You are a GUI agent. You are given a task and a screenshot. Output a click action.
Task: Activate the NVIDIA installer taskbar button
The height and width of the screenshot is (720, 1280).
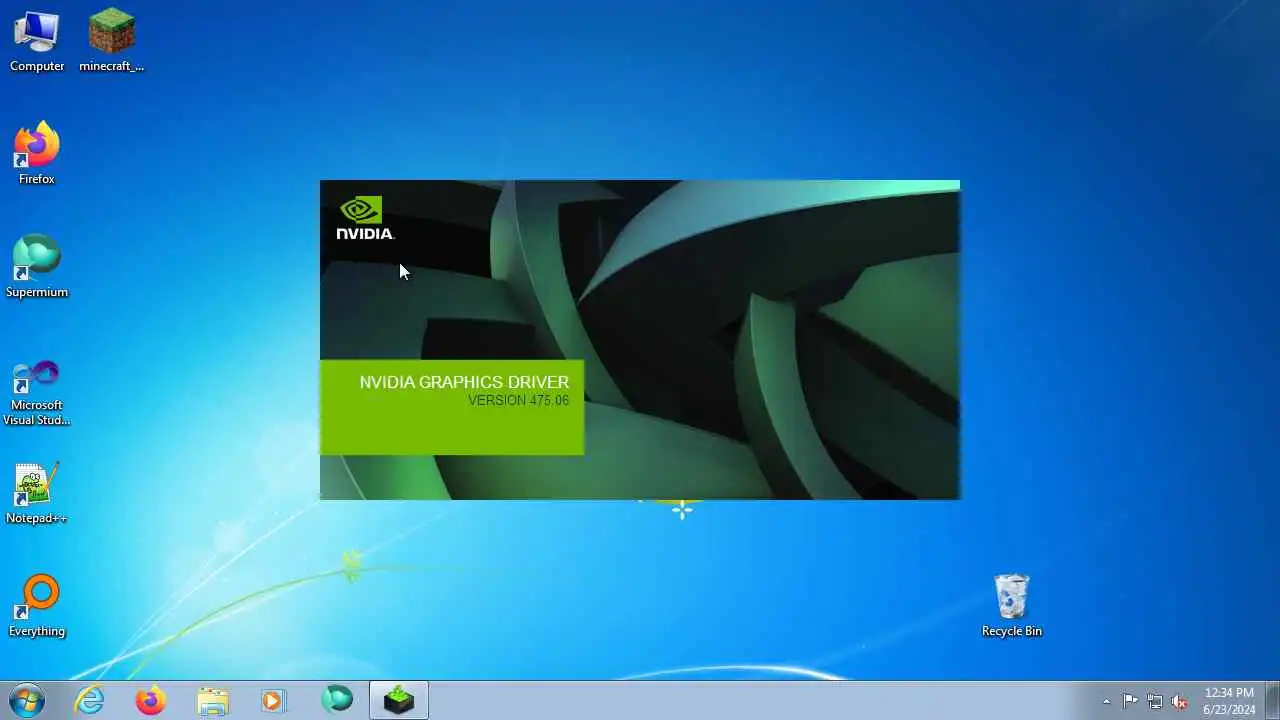pos(399,701)
